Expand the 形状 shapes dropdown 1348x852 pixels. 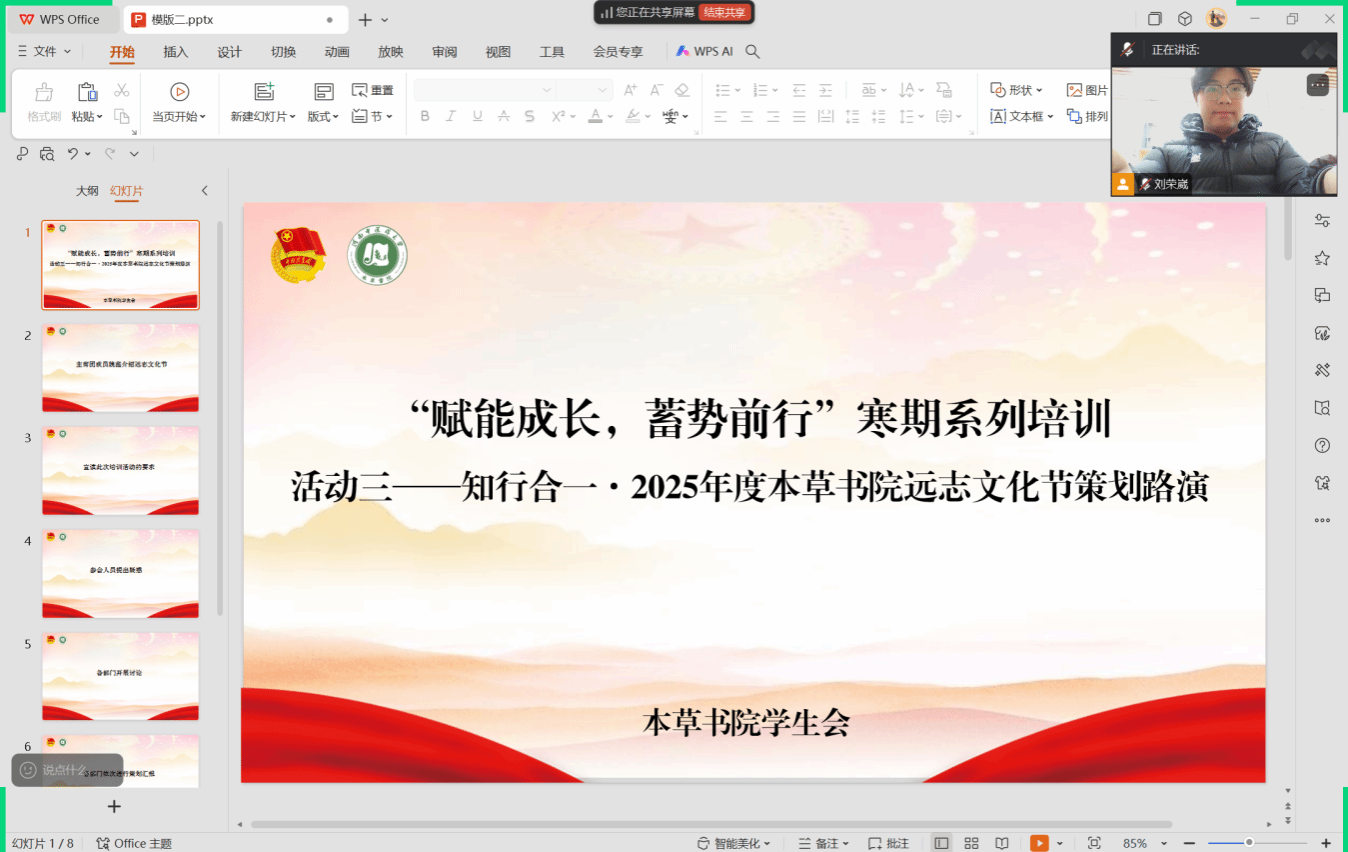tap(1017, 90)
